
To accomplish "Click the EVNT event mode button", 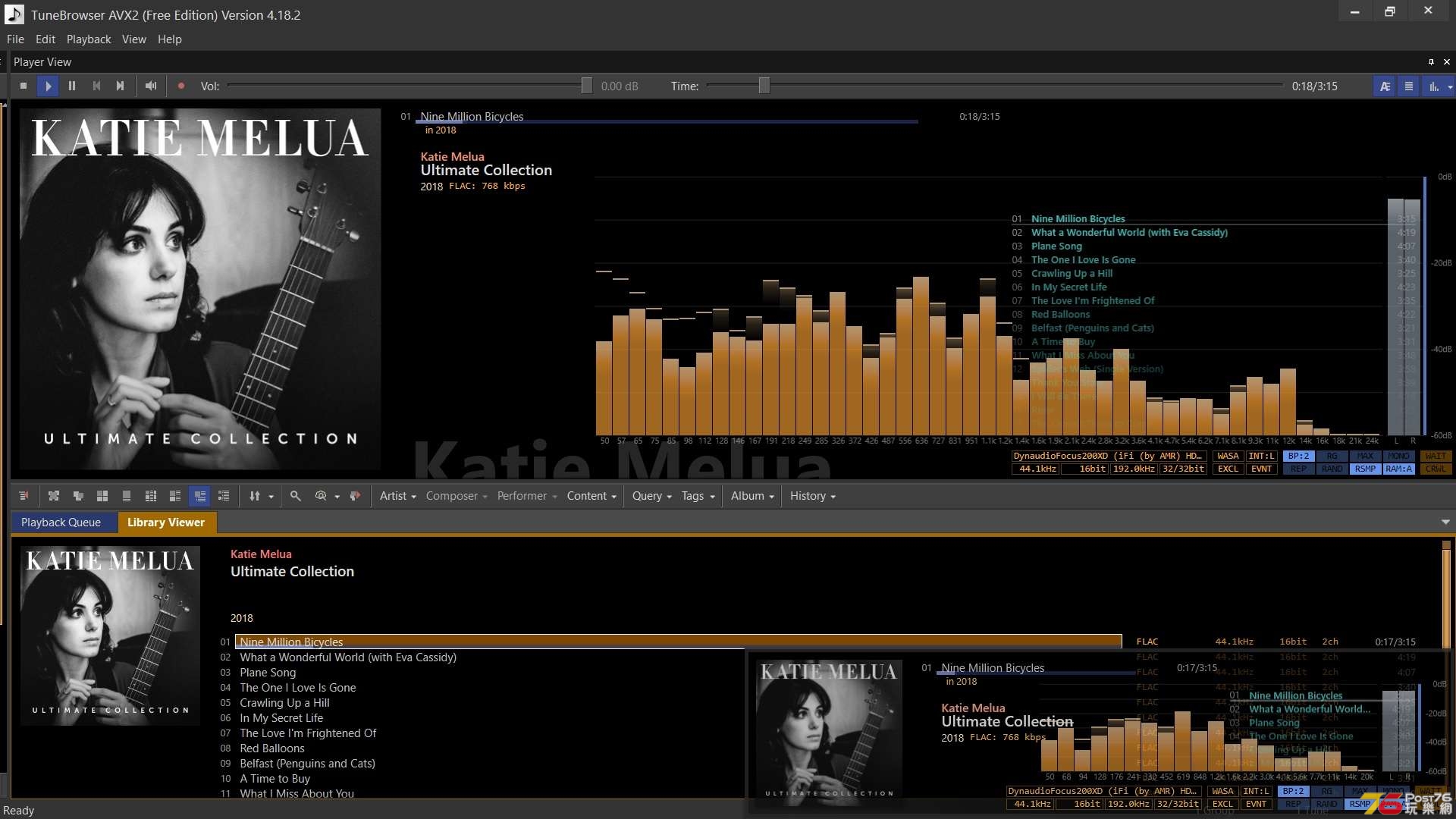I will [x=1261, y=469].
